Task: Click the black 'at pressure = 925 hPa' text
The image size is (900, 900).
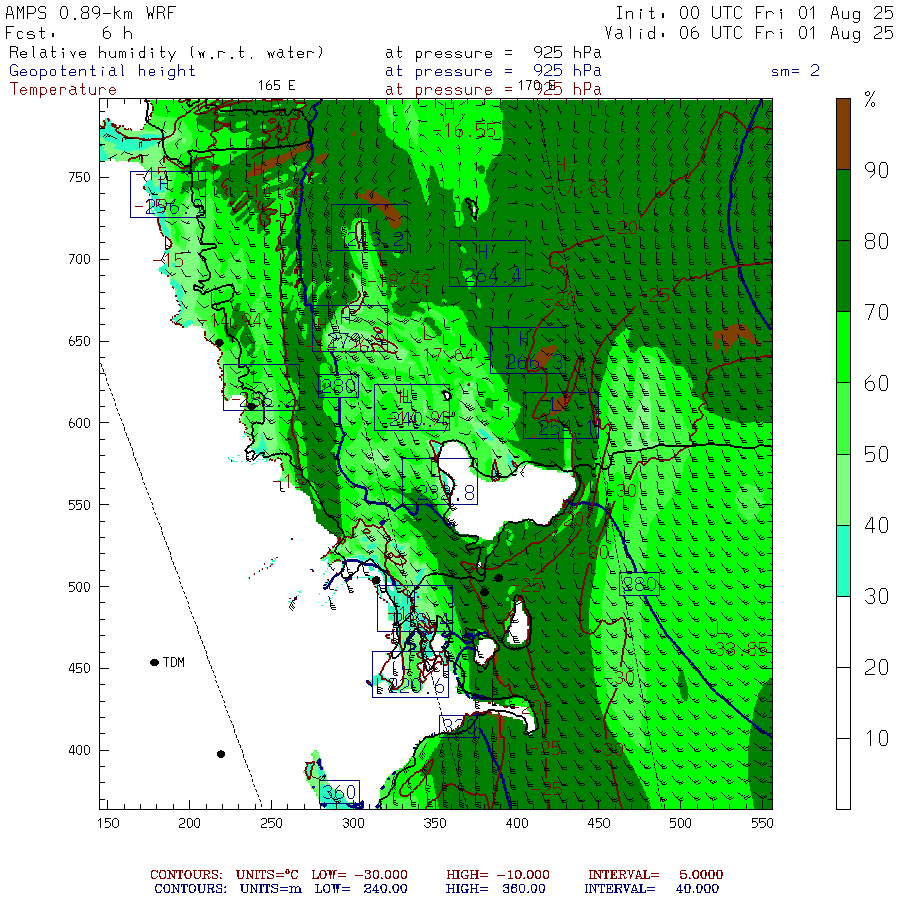Action: click(493, 53)
